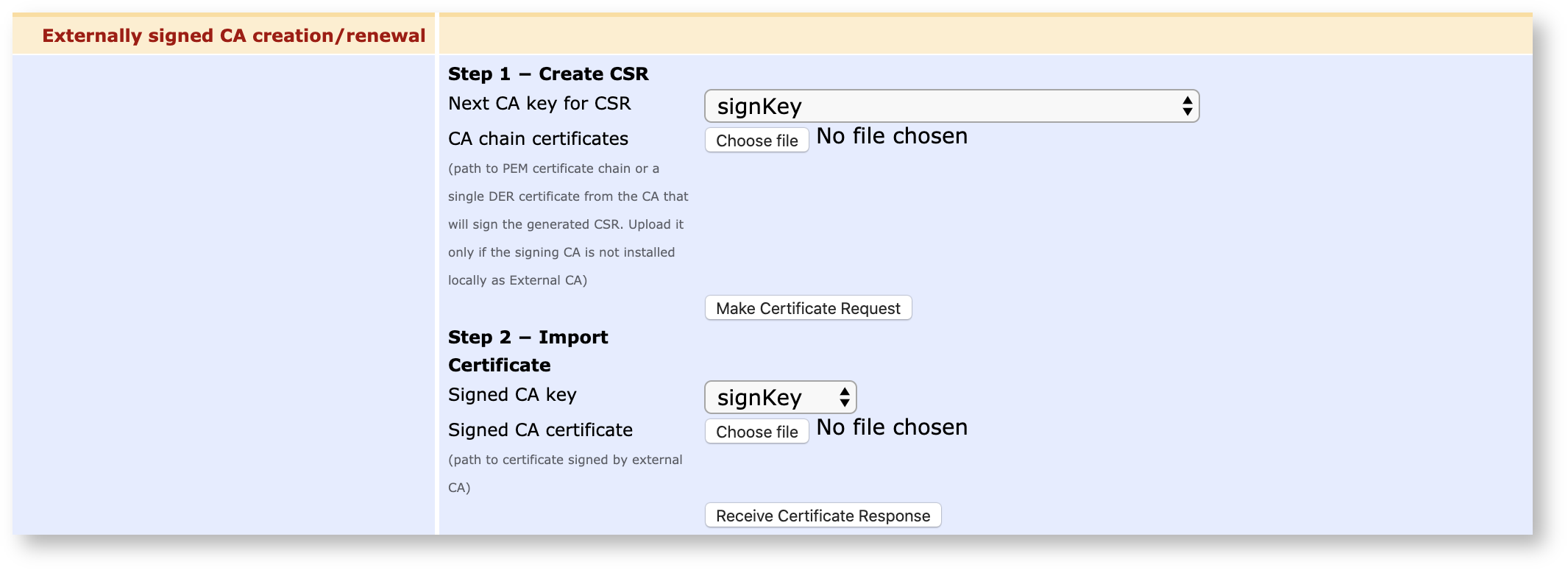Click the PEM certificate chain help text
The width and height of the screenshot is (1568, 570).
coord(567,224)
